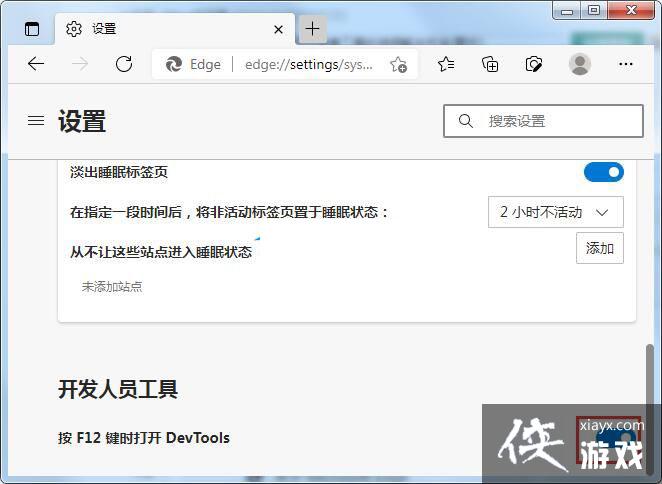Click 添加 button for never-sleep sites
Screen dimensions: 662x484
(600, 248)
